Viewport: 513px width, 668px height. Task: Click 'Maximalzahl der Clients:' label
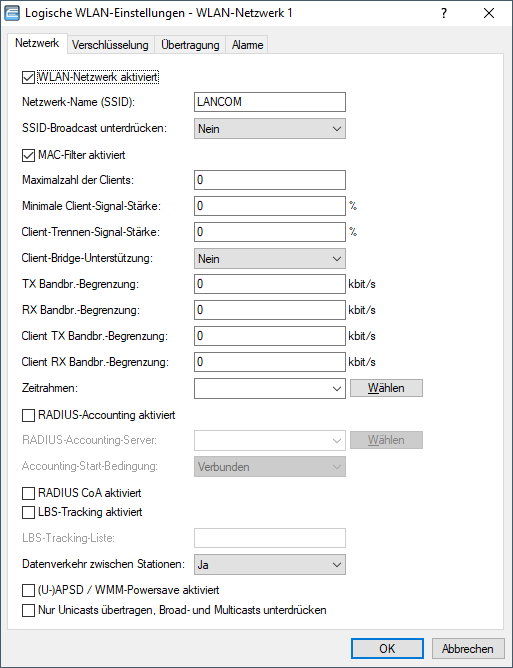tap(78, 180)
